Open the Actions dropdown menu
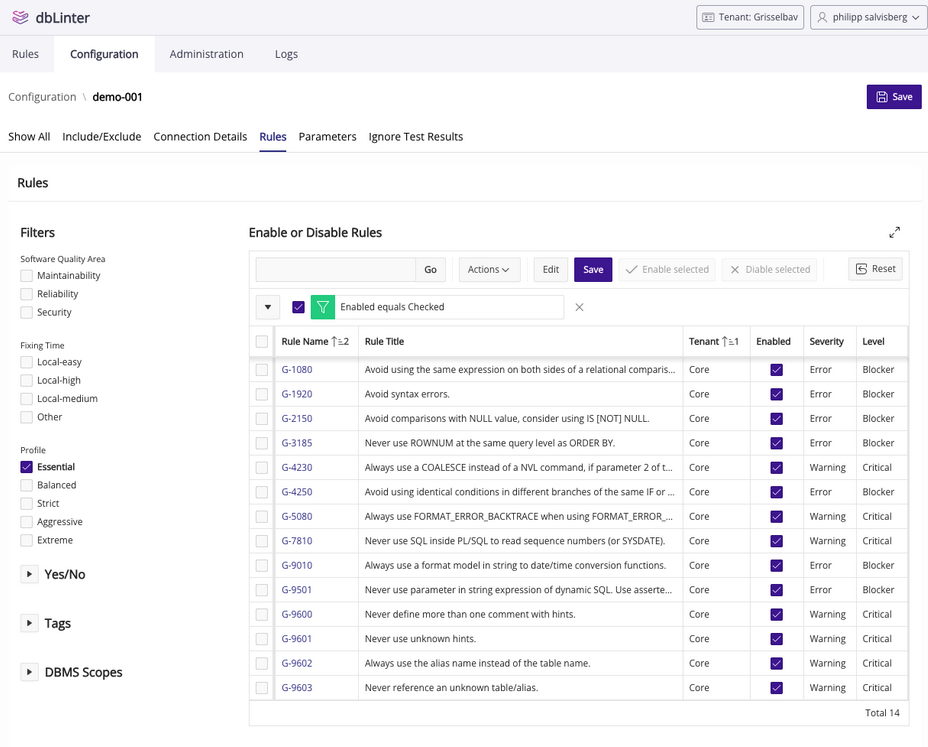928x747 pixels. [x=489, y=269]
